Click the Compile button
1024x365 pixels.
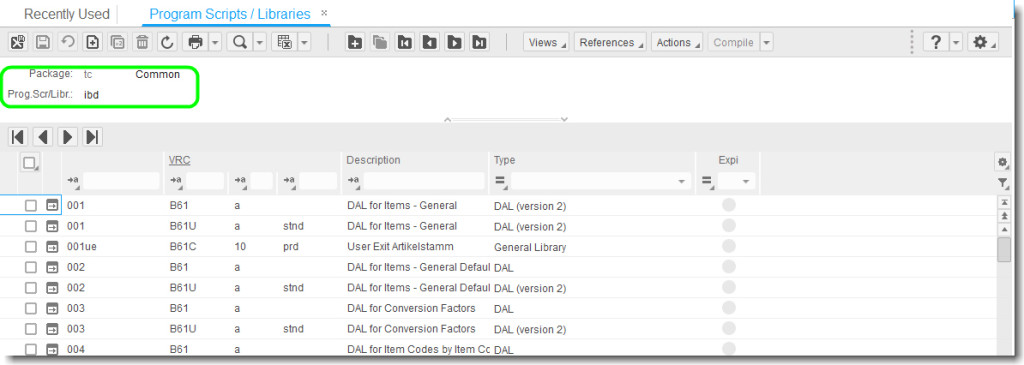[733, 42]
